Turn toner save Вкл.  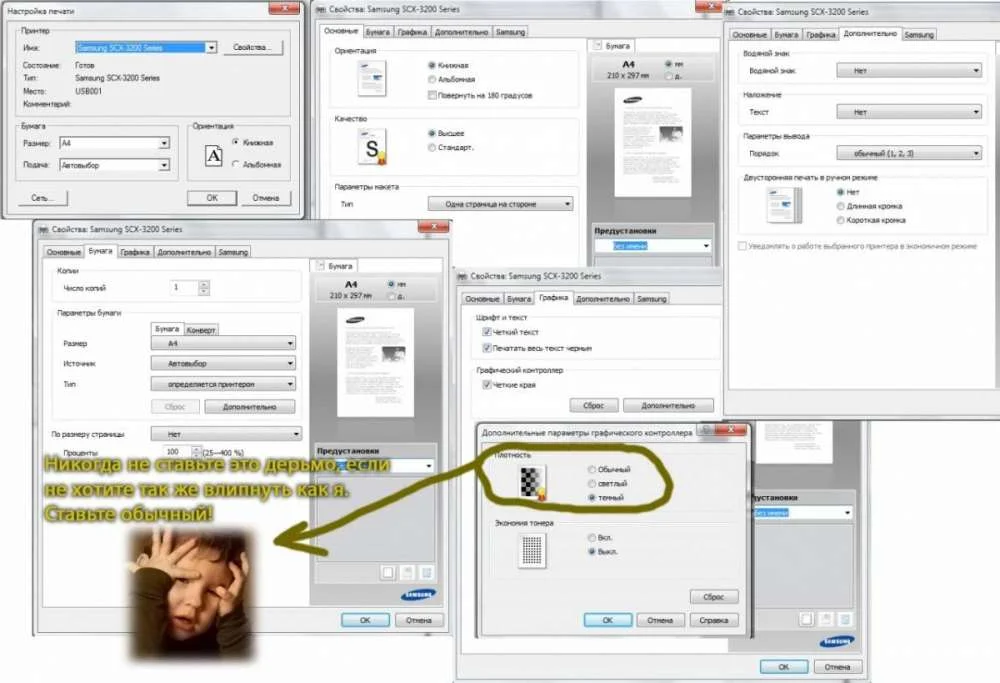pos(592,538)
